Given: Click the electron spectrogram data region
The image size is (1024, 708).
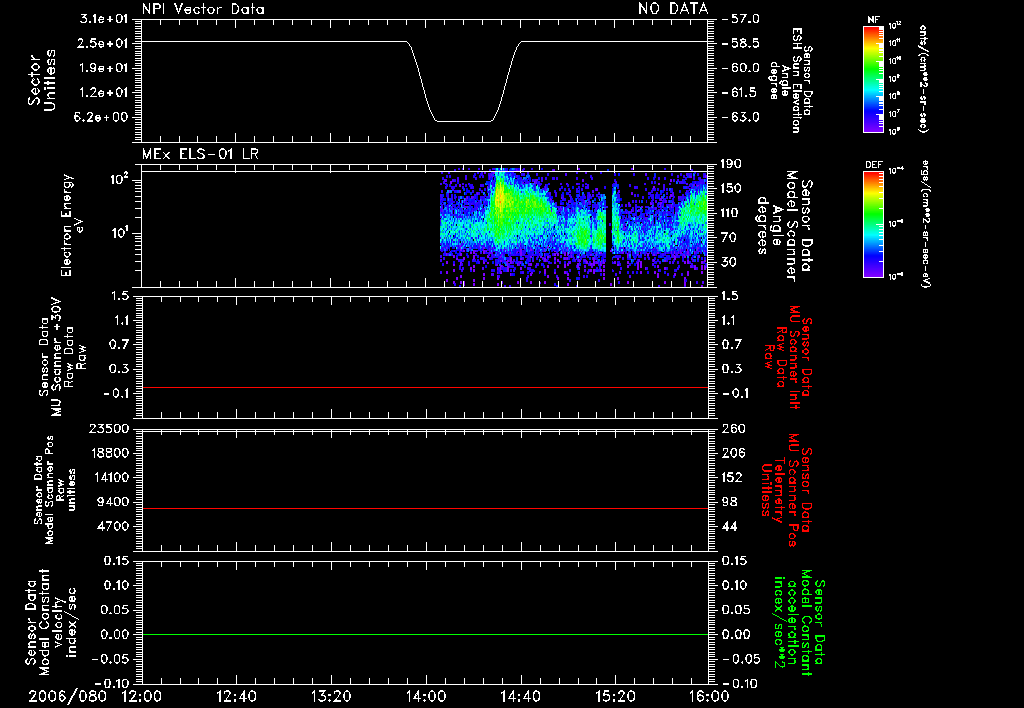Looking at the screenshot, I should (573, 227).
